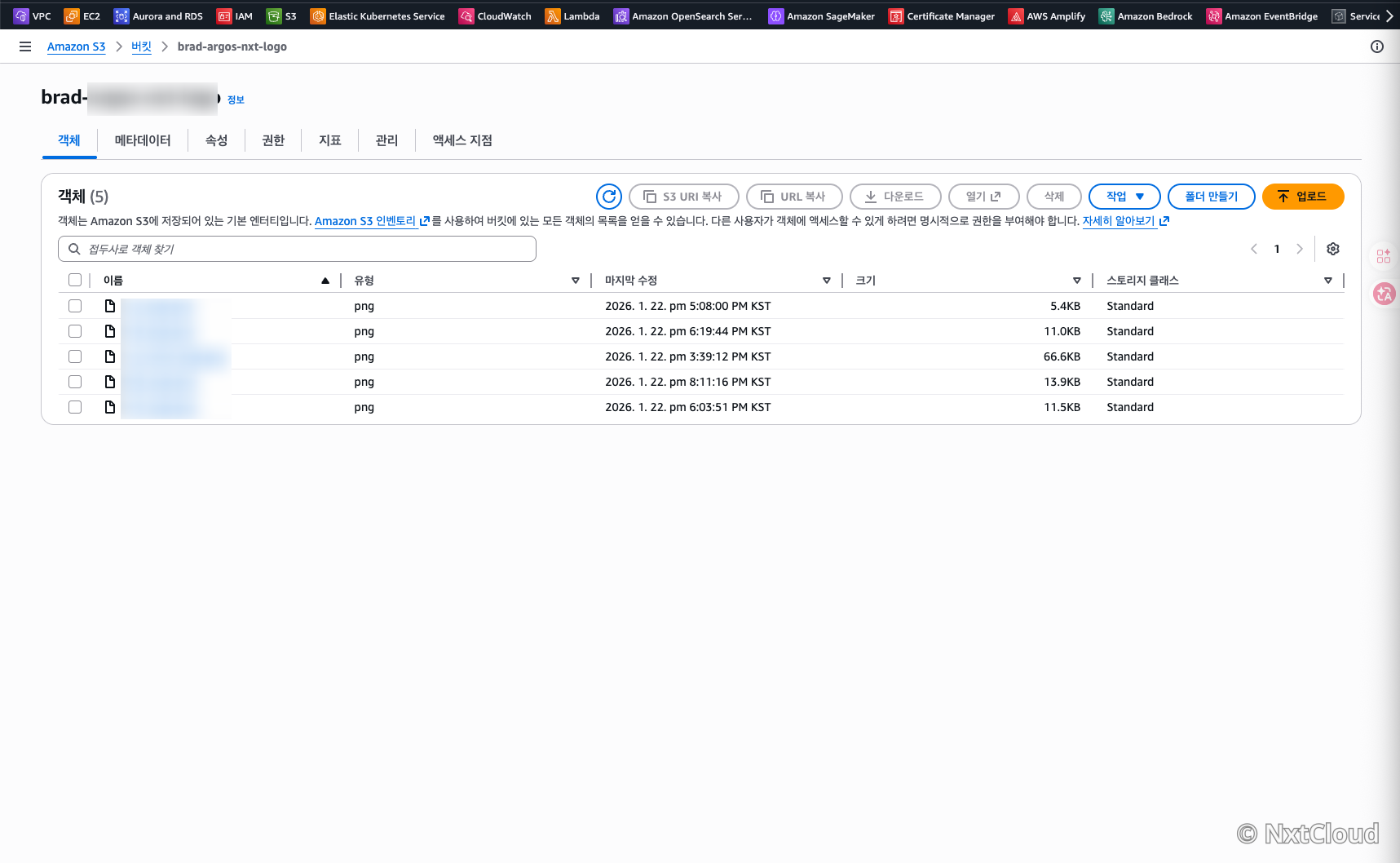Click the URL 복사 button
Viewport: 1400px width, 863px height.
pos(793,197)
